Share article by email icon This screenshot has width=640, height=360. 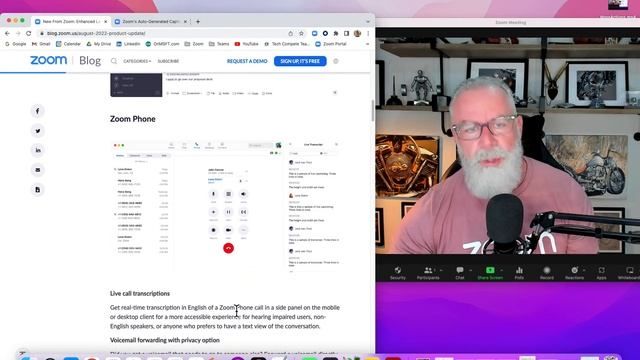38,170
